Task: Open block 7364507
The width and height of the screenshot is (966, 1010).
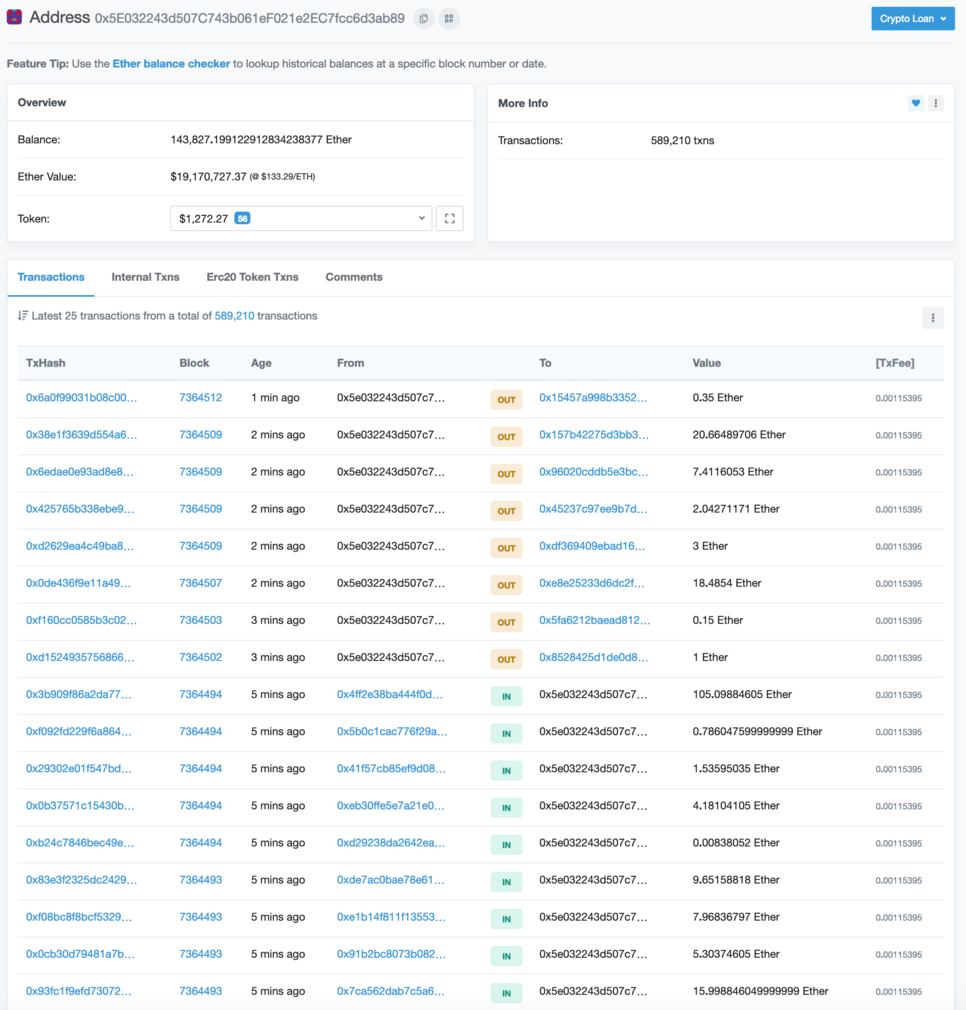Action: tap(201, 583)
